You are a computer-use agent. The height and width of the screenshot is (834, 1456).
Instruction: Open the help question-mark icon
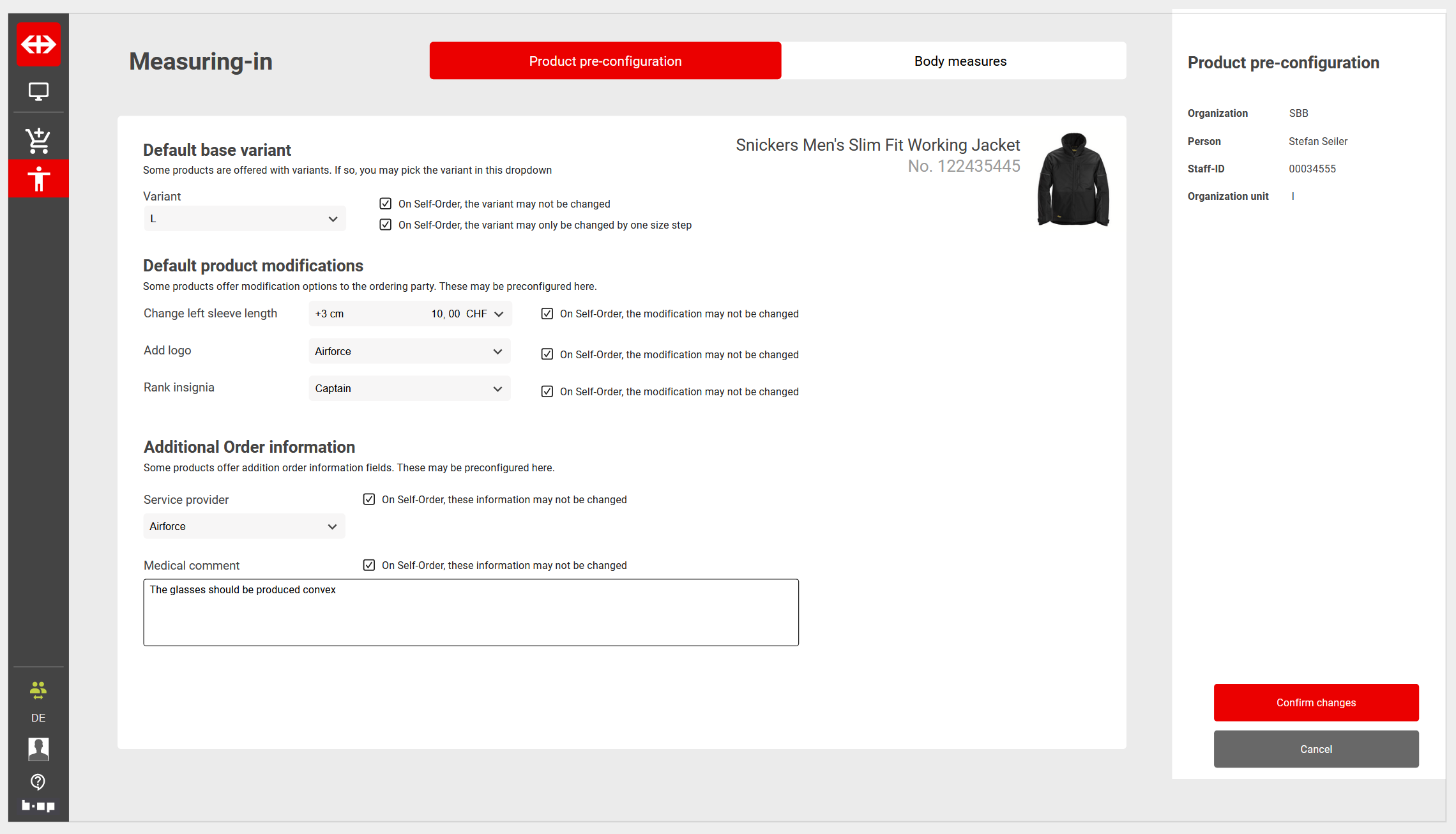coord(38,782)
